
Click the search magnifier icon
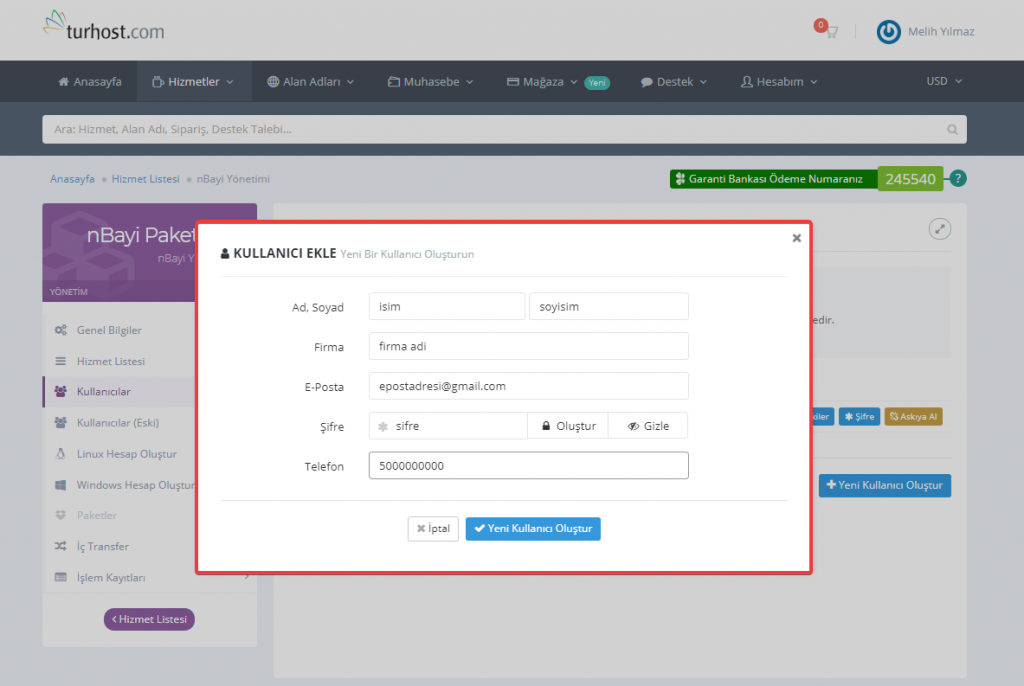pyautogui.click(x=952, y=130)
